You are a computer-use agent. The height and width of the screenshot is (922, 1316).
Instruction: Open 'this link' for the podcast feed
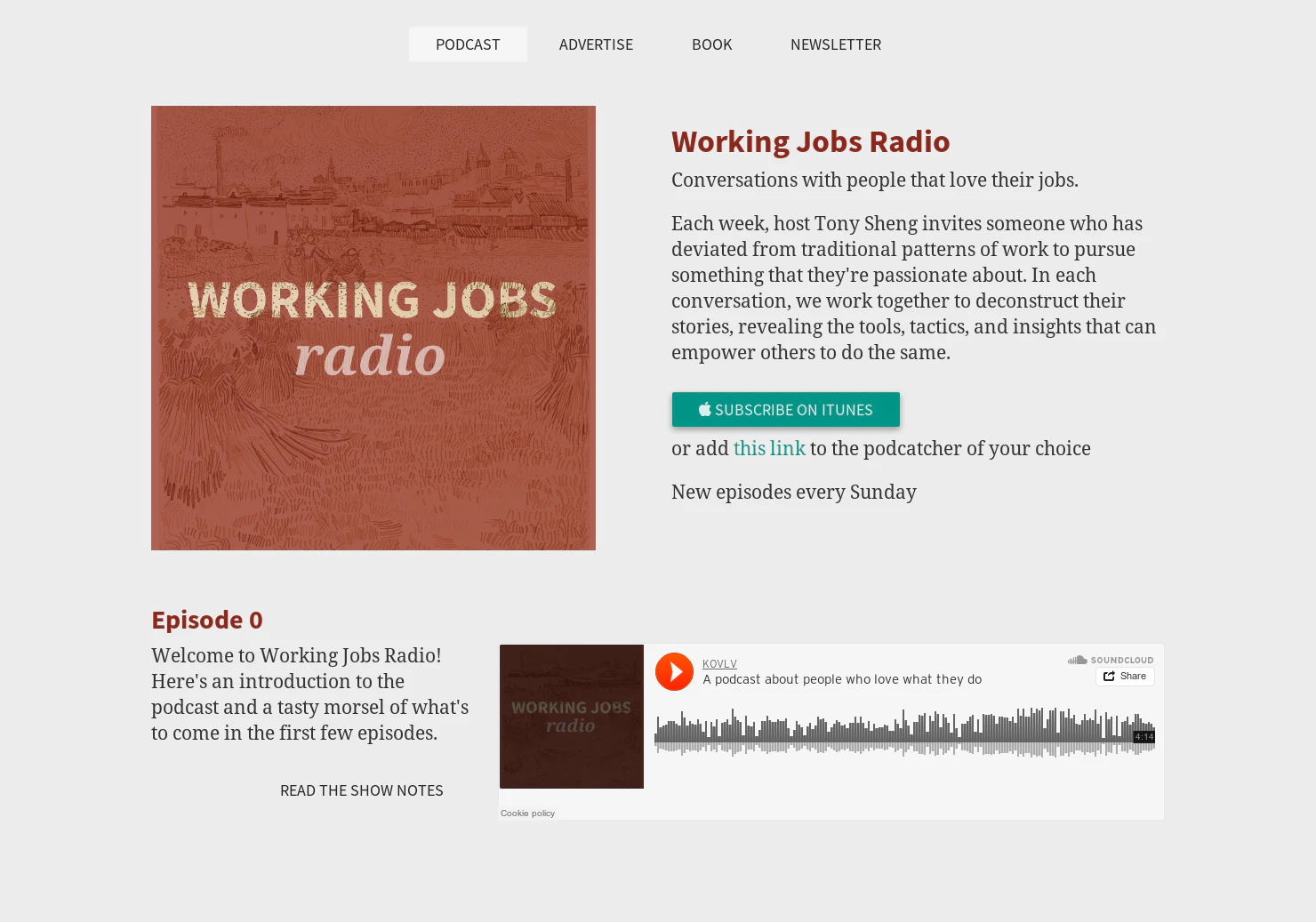pyautogui.click(x=768, y=448)
